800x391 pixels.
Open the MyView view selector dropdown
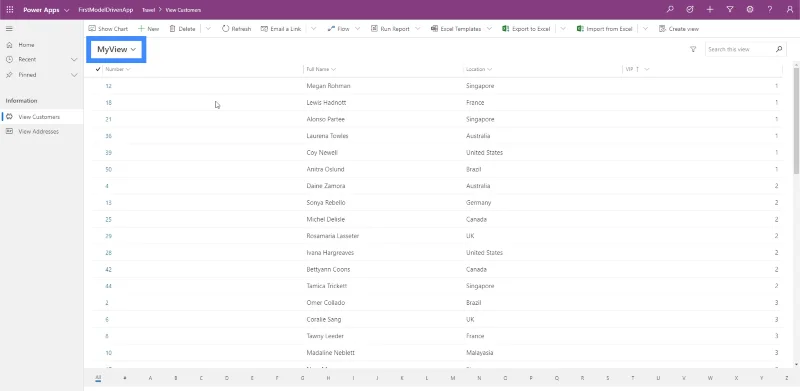(116, 50)
